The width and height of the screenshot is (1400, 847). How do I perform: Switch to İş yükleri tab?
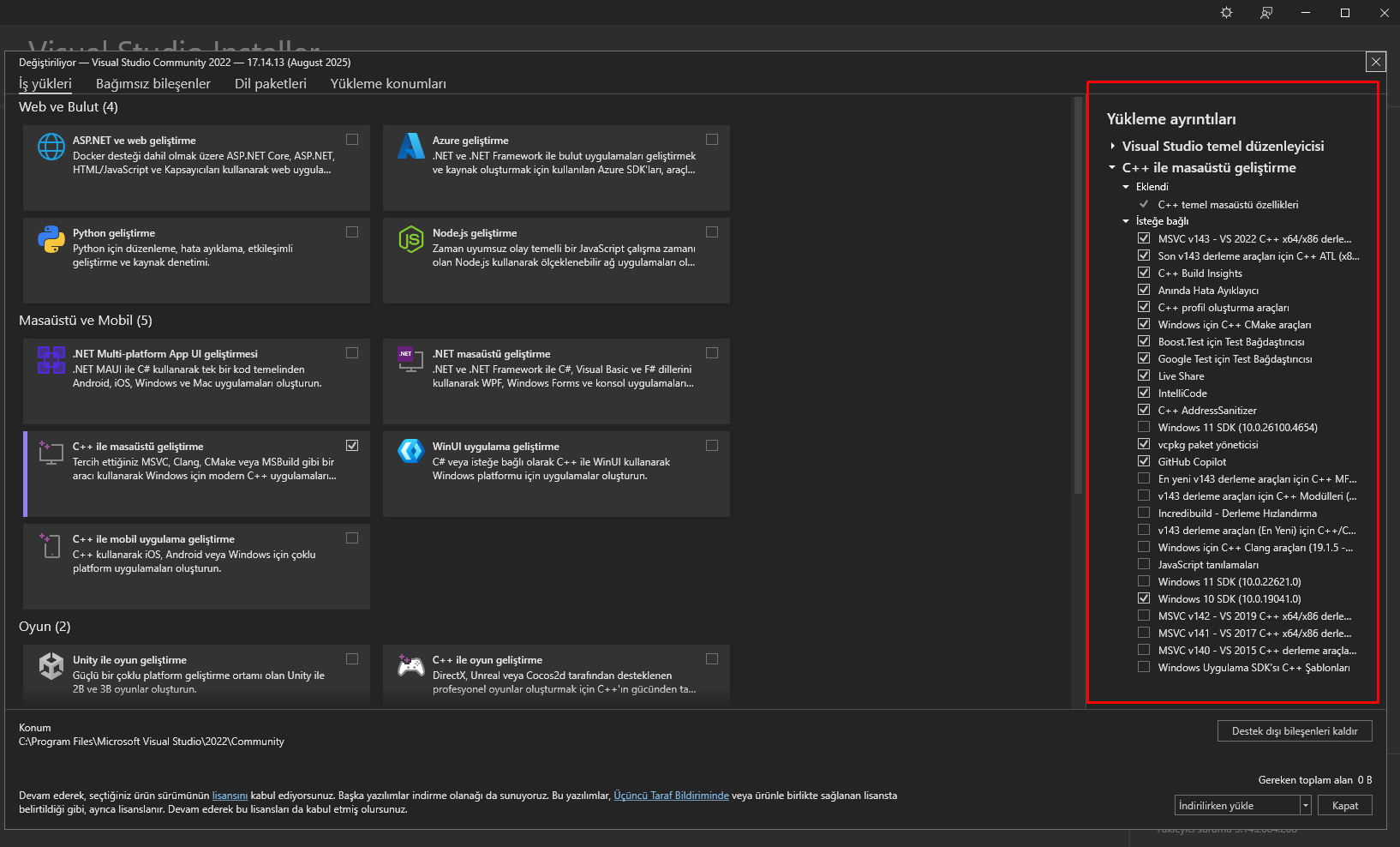tap(45, 84)
